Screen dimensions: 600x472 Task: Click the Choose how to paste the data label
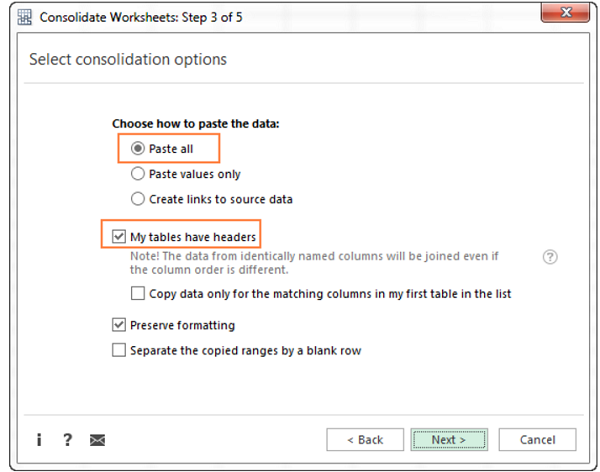pyautogui.click(x=195, y=124)
